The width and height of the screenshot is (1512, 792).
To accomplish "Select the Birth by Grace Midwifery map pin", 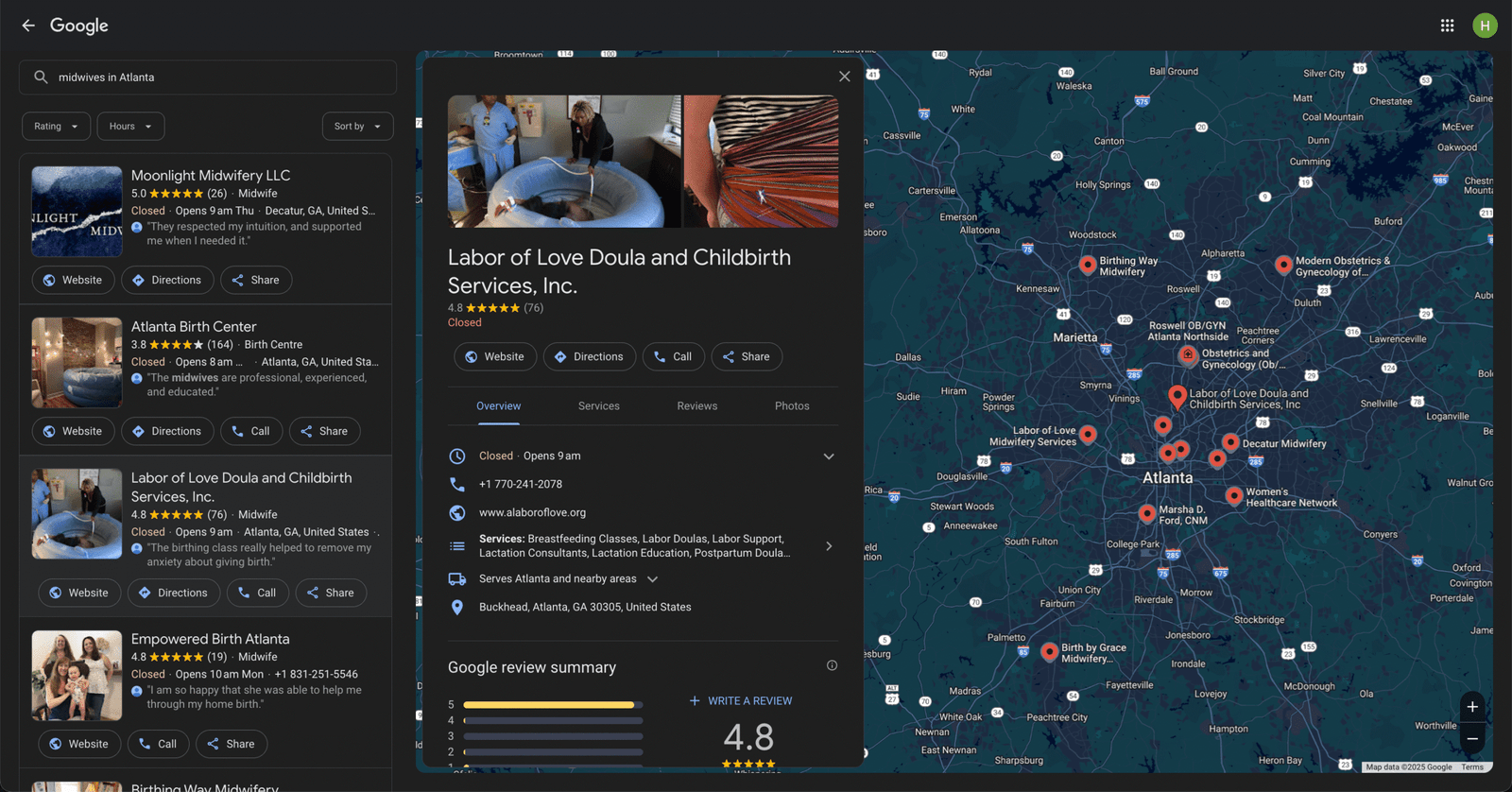I will pyautogui.click(x=1049, y=651).
